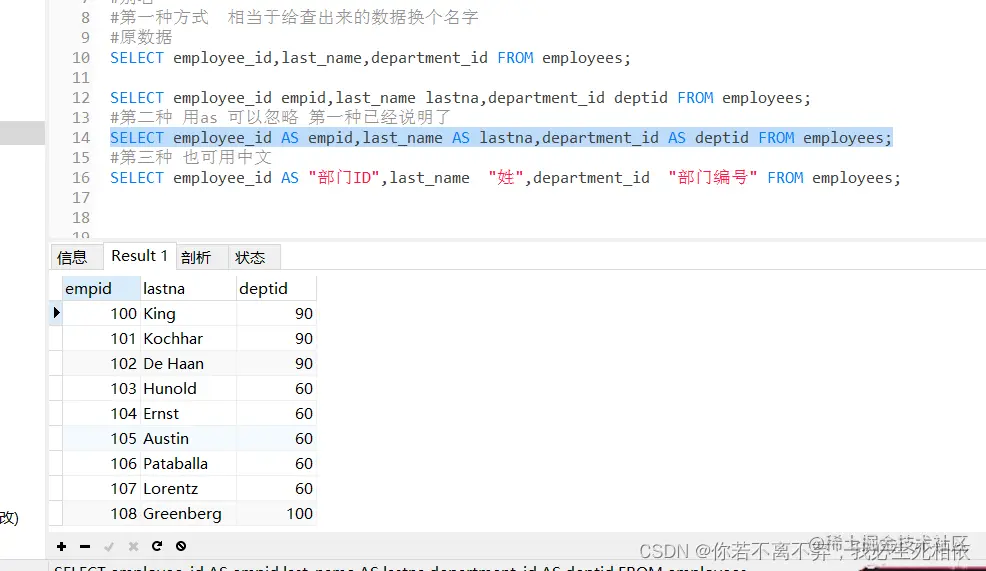Select cell containing Lorentz
This screenshot has width=986, height=571.
[189, 489]
